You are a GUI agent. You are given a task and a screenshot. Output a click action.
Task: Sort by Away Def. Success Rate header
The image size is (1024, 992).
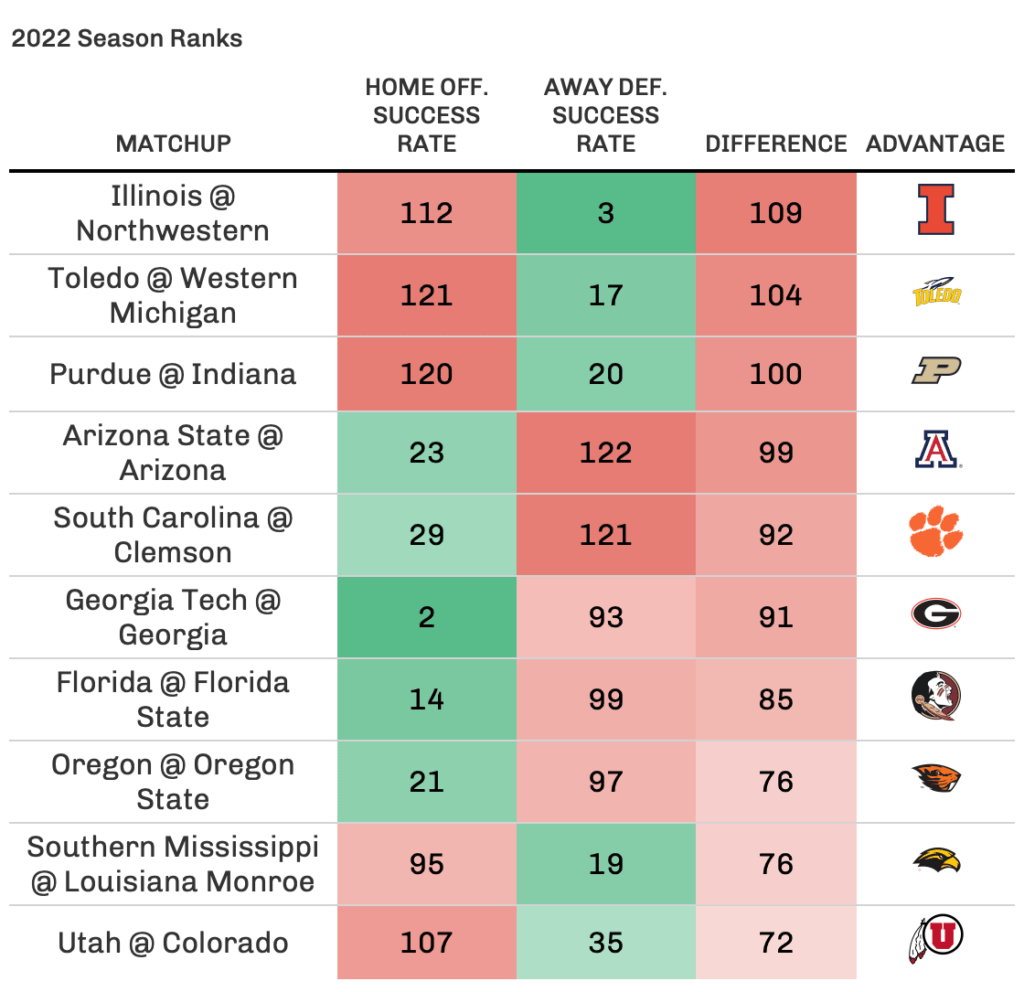(x=606, y=115)
